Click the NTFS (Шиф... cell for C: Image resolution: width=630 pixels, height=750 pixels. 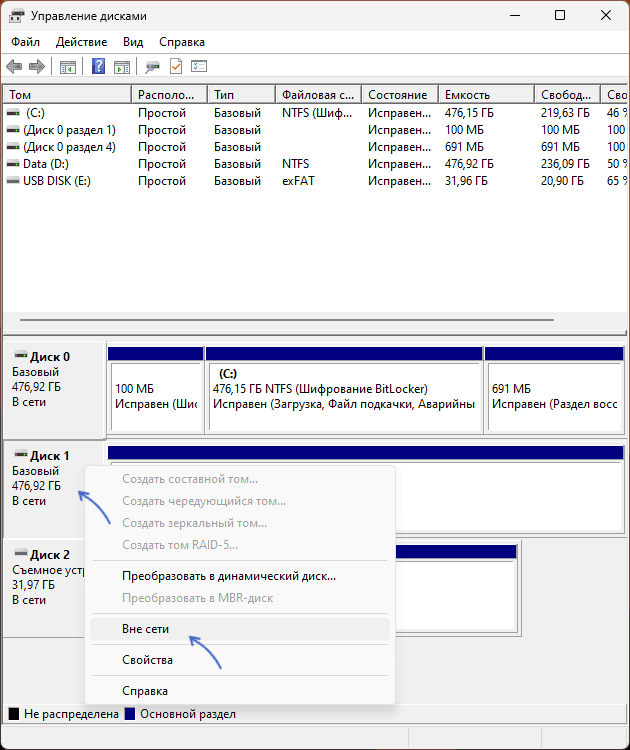[317, 113]
